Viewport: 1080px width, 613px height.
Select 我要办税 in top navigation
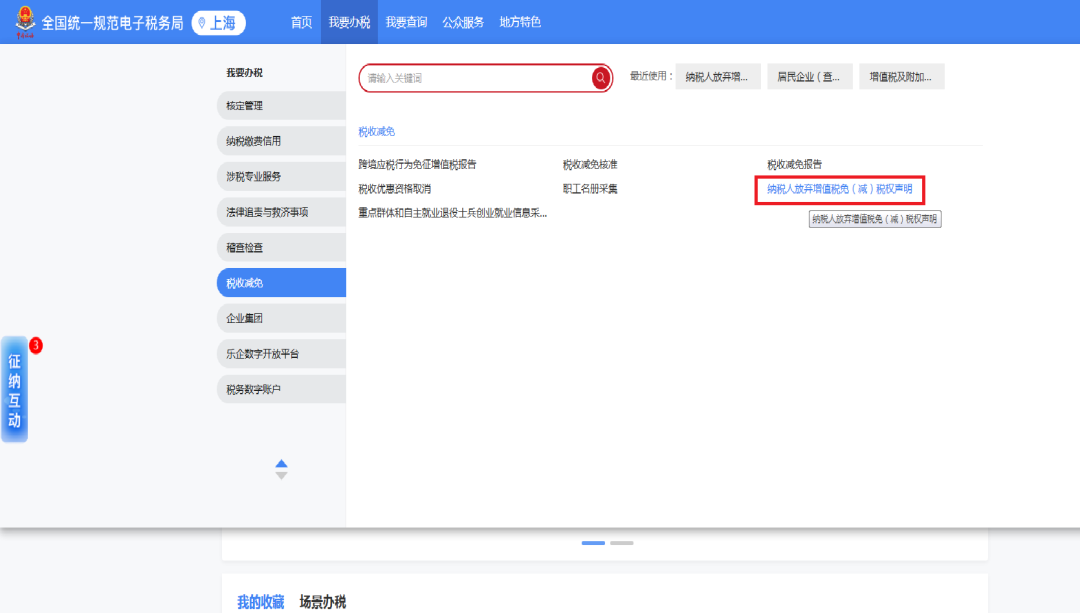click(349, 22)
